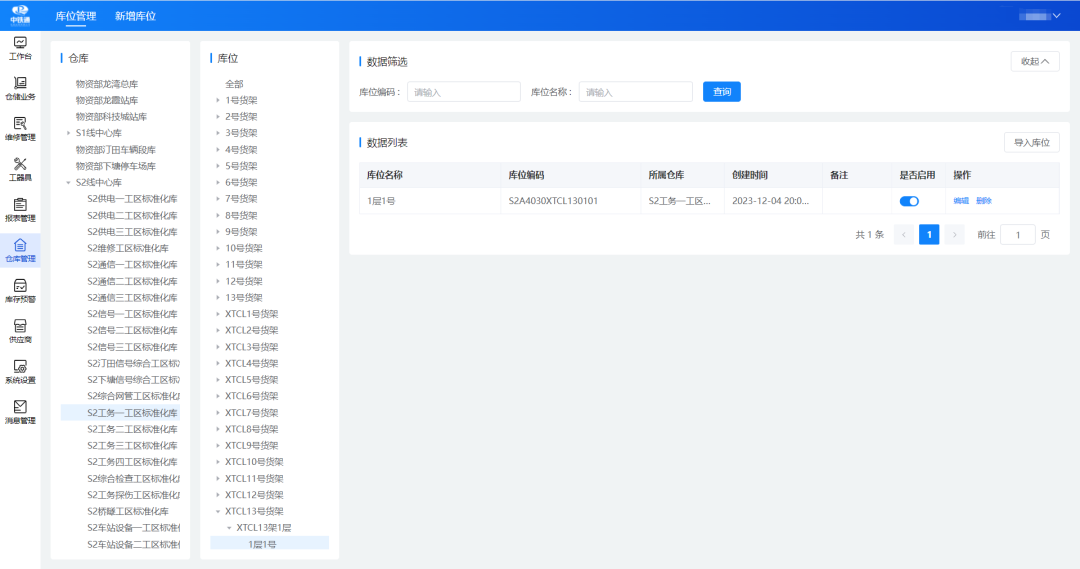1080x569 pixels.
Task: Select the 仓库管理 sidebar icon
Action: (20, 251)
